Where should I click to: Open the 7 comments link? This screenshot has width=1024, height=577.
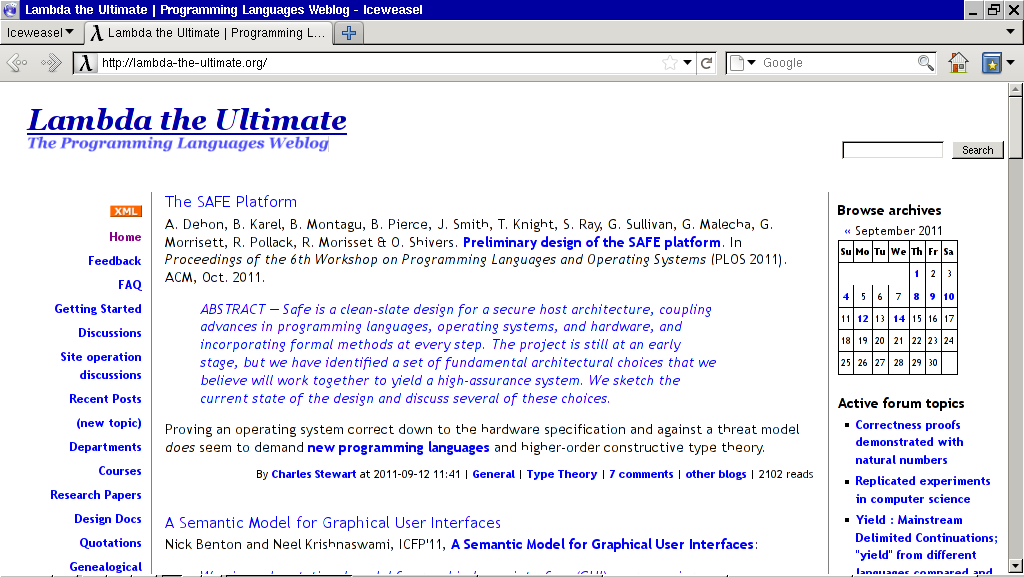[x=641, y=475]
